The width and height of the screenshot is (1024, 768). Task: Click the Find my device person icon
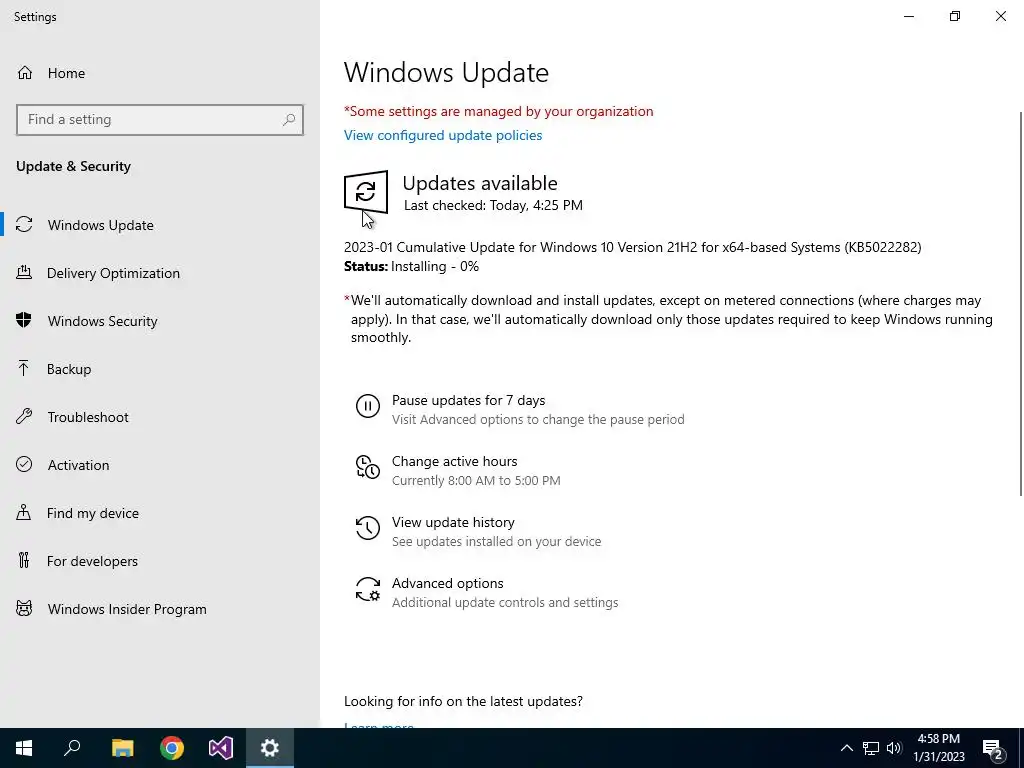[24, 513]
